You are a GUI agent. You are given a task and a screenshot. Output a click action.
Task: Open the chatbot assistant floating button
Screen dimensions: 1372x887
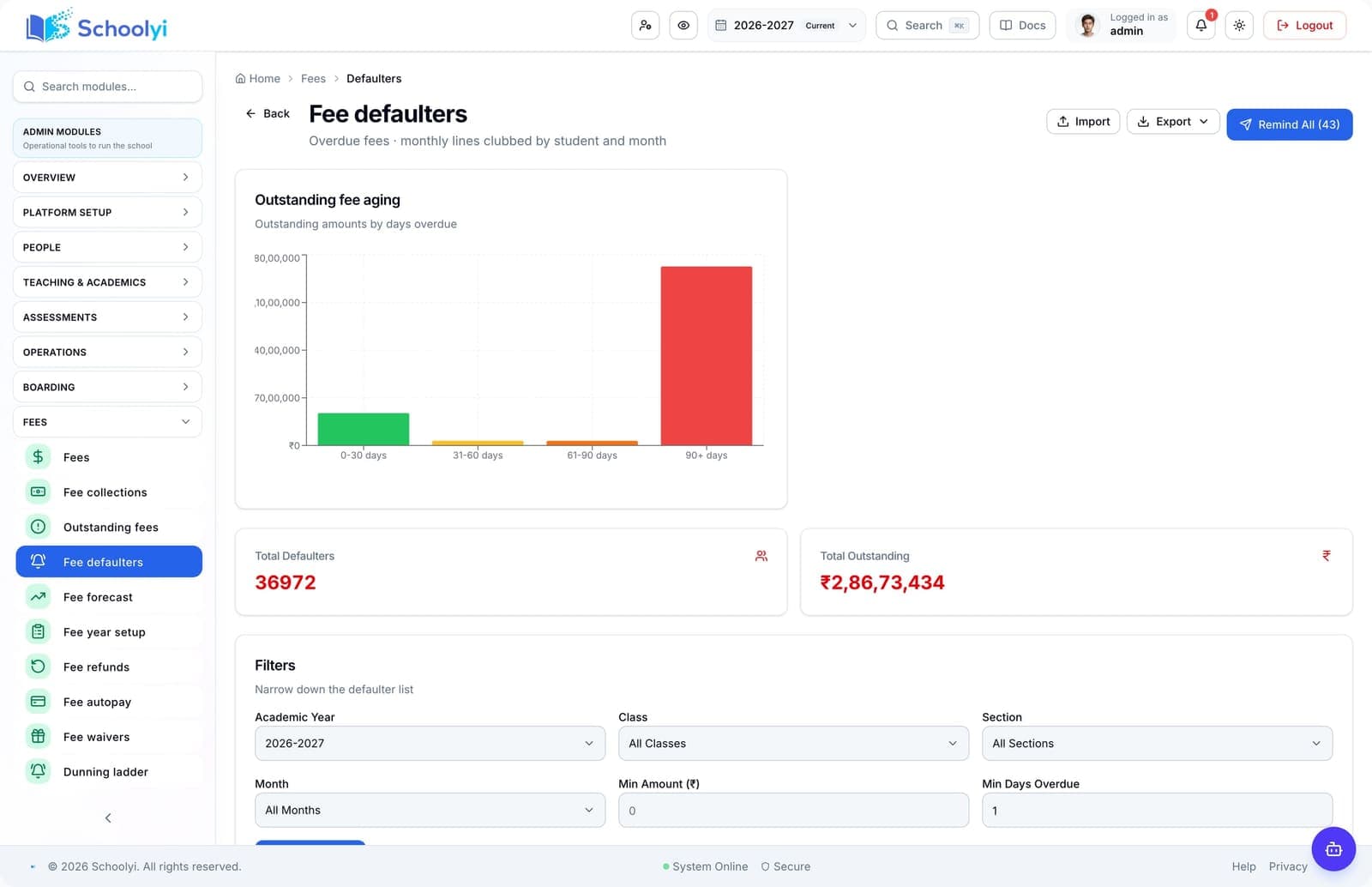point(1333,849)
